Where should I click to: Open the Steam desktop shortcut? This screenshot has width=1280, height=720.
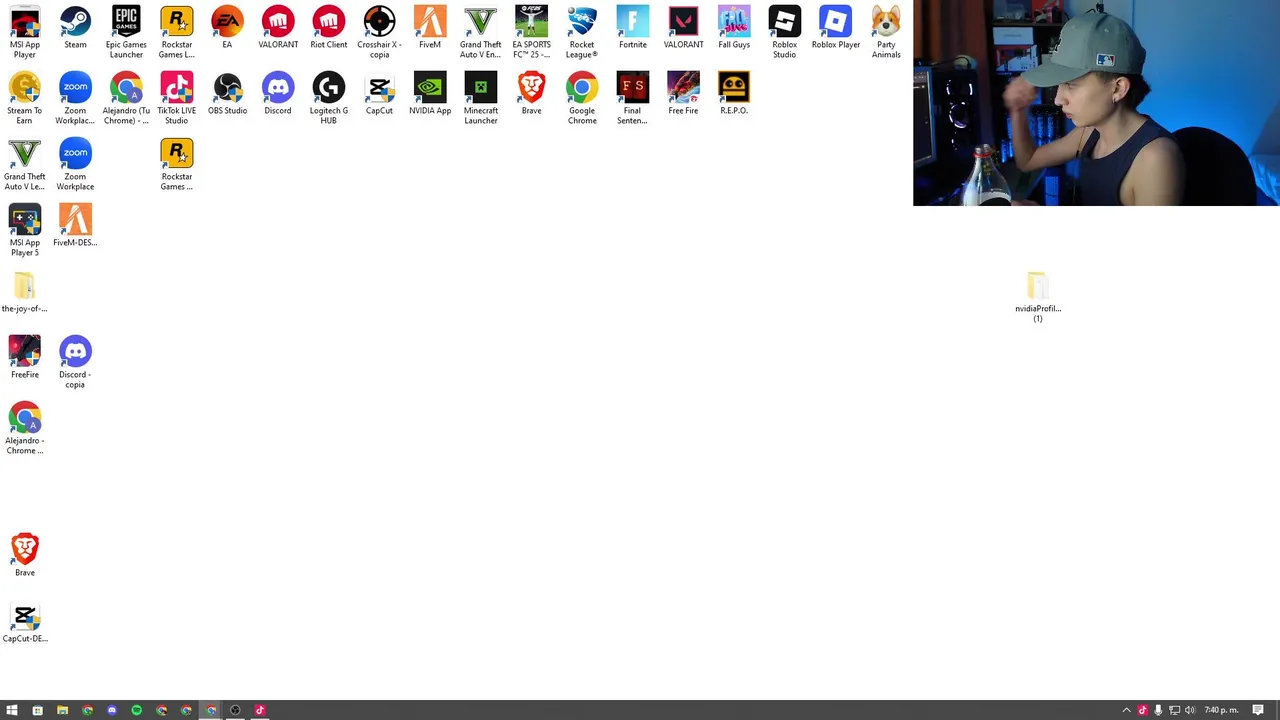[75, 28]
